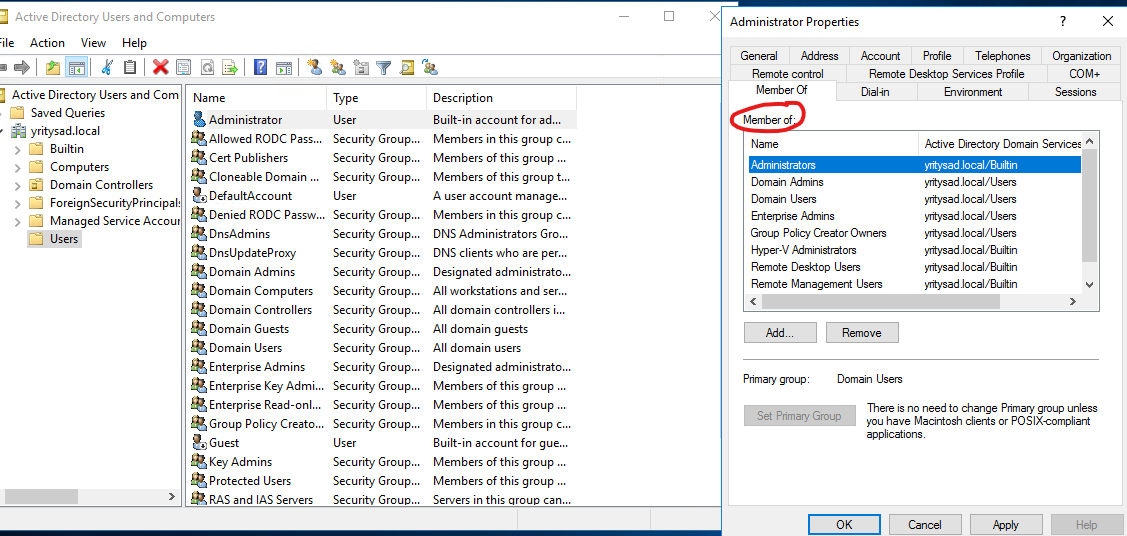Click the Guest user account icon
Screen dimensions: 1127x536
[x=199, y=443]
